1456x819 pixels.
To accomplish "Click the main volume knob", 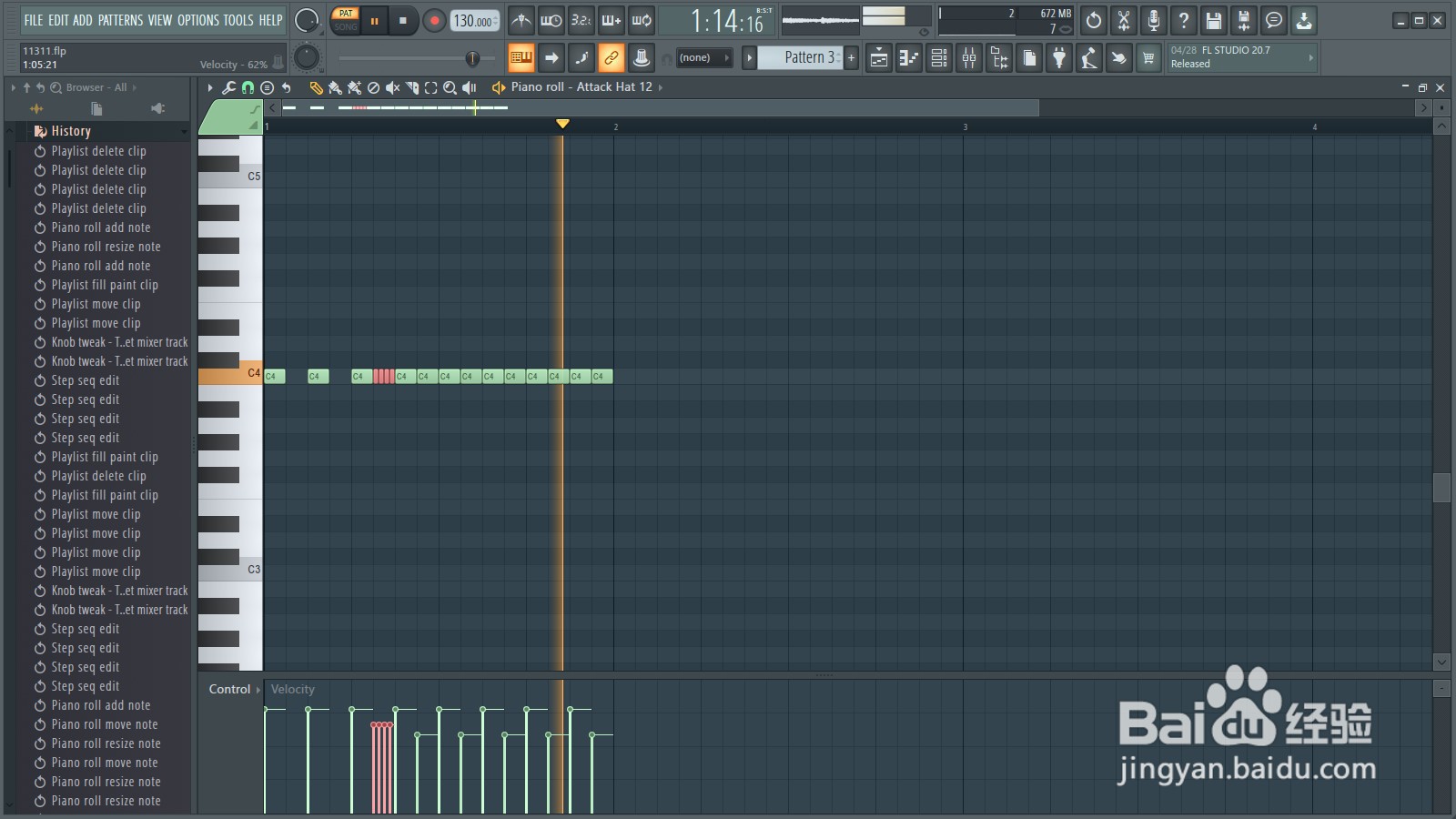I will click(308, 20).
